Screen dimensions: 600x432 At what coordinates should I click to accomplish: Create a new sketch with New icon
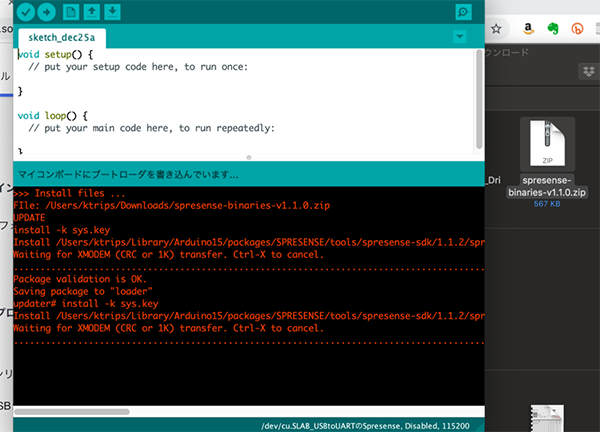[x=71, y=12]
